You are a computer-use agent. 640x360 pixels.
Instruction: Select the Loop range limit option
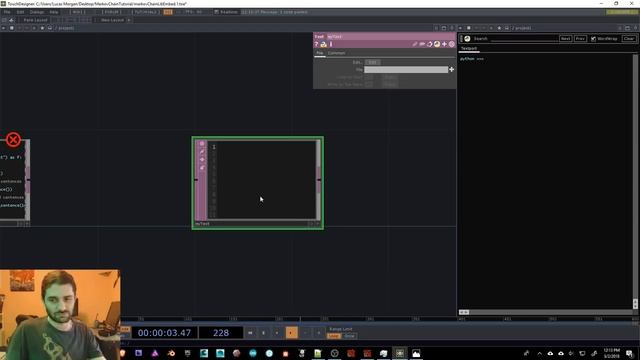(x=333, y=336)
